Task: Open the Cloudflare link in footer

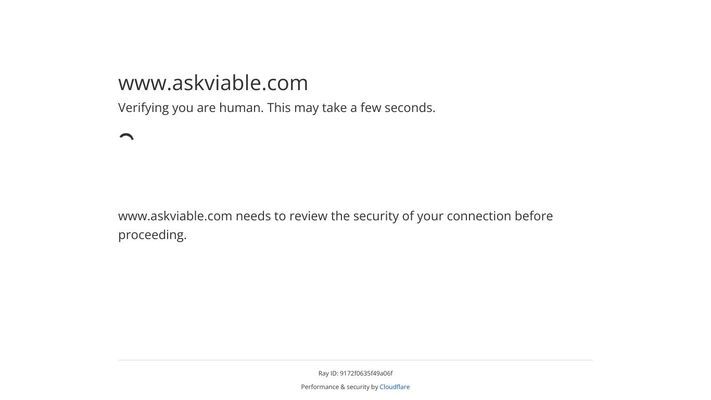Action: 394,387
